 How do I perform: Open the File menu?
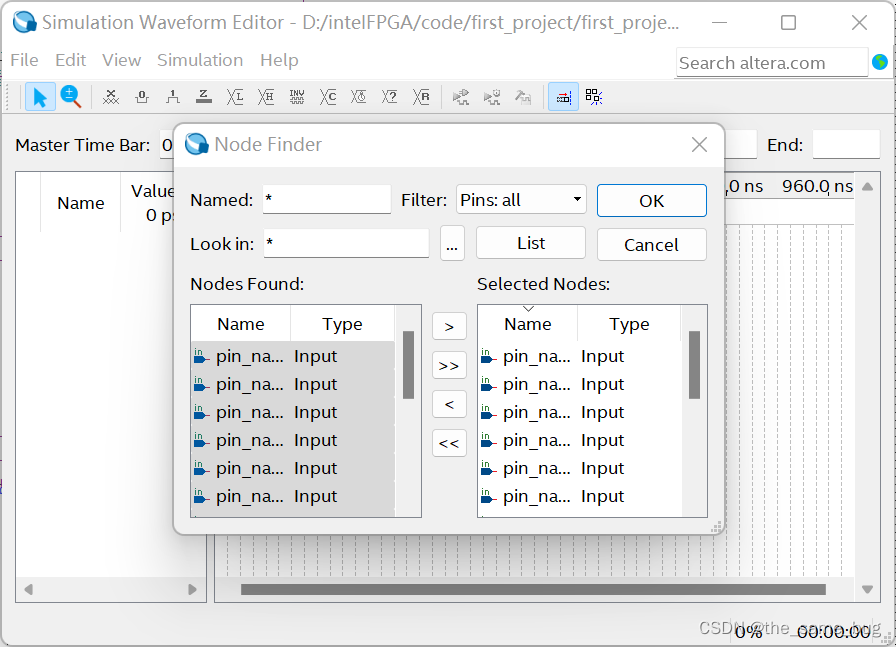point(25,60)
